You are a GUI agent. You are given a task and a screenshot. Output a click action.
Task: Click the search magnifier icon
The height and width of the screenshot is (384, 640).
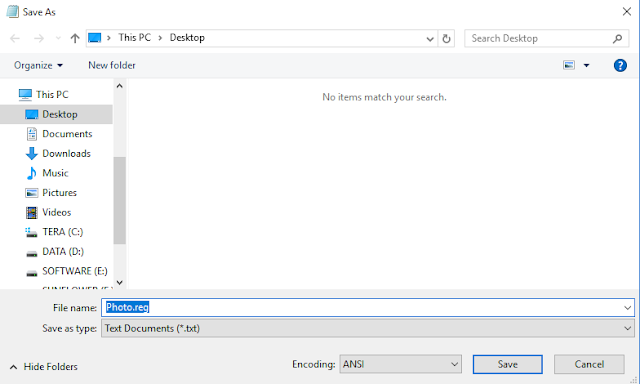click(x=618, y=38)
